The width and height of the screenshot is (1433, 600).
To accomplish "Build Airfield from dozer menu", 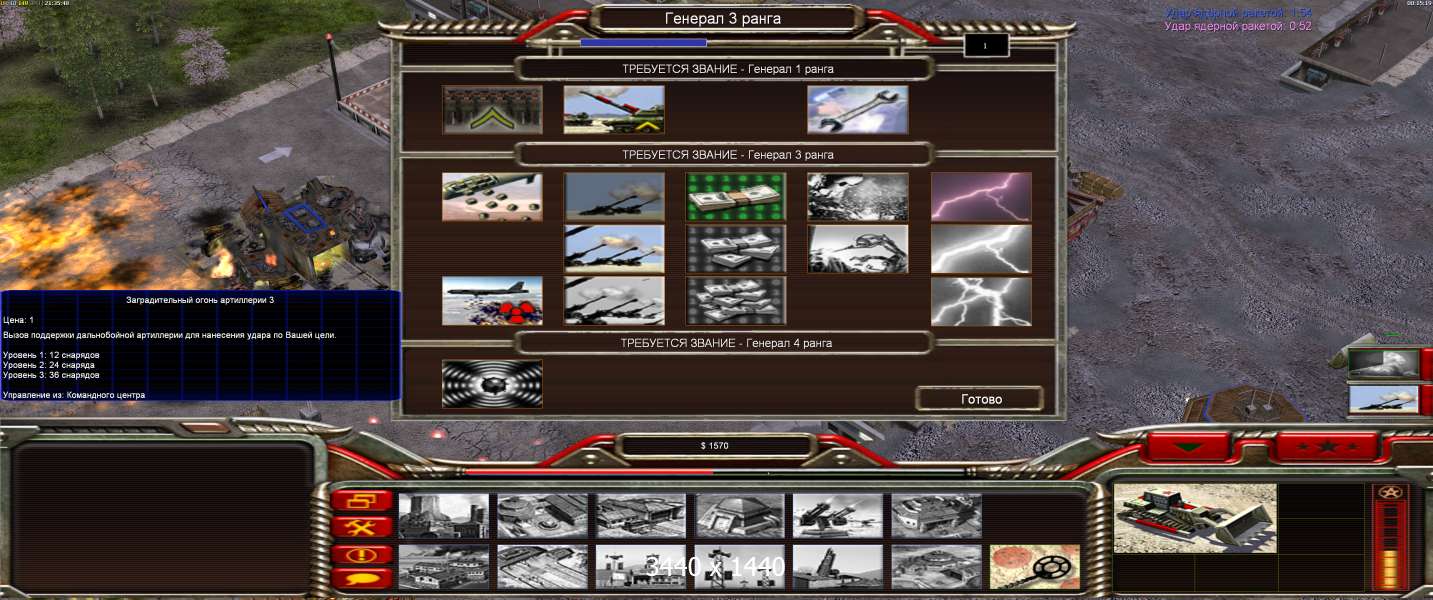I will 542,567.
